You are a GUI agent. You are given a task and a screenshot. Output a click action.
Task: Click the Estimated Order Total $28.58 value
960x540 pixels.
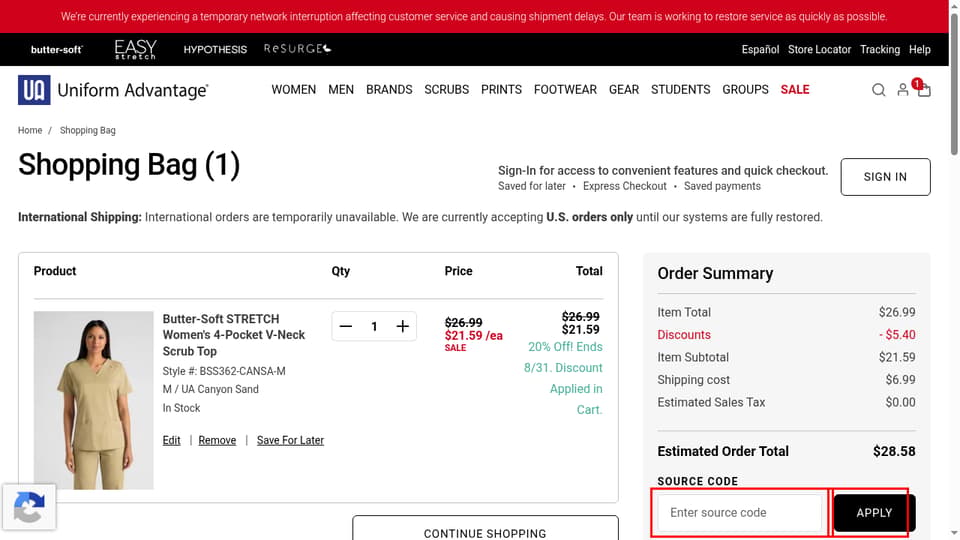pyautogui.click(x=894, y=451)
